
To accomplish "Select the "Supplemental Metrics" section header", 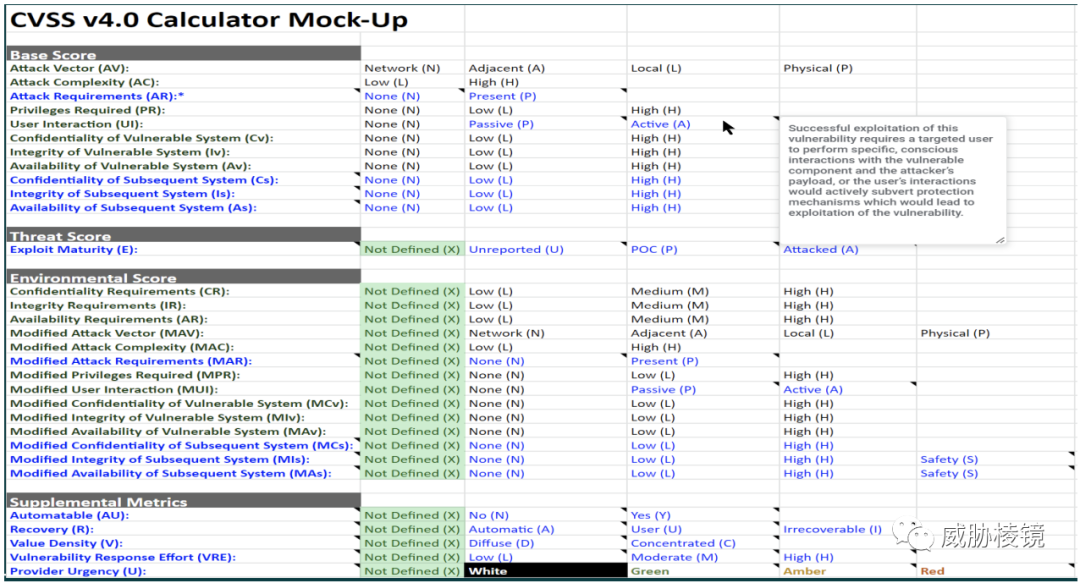I will (183, 501).
